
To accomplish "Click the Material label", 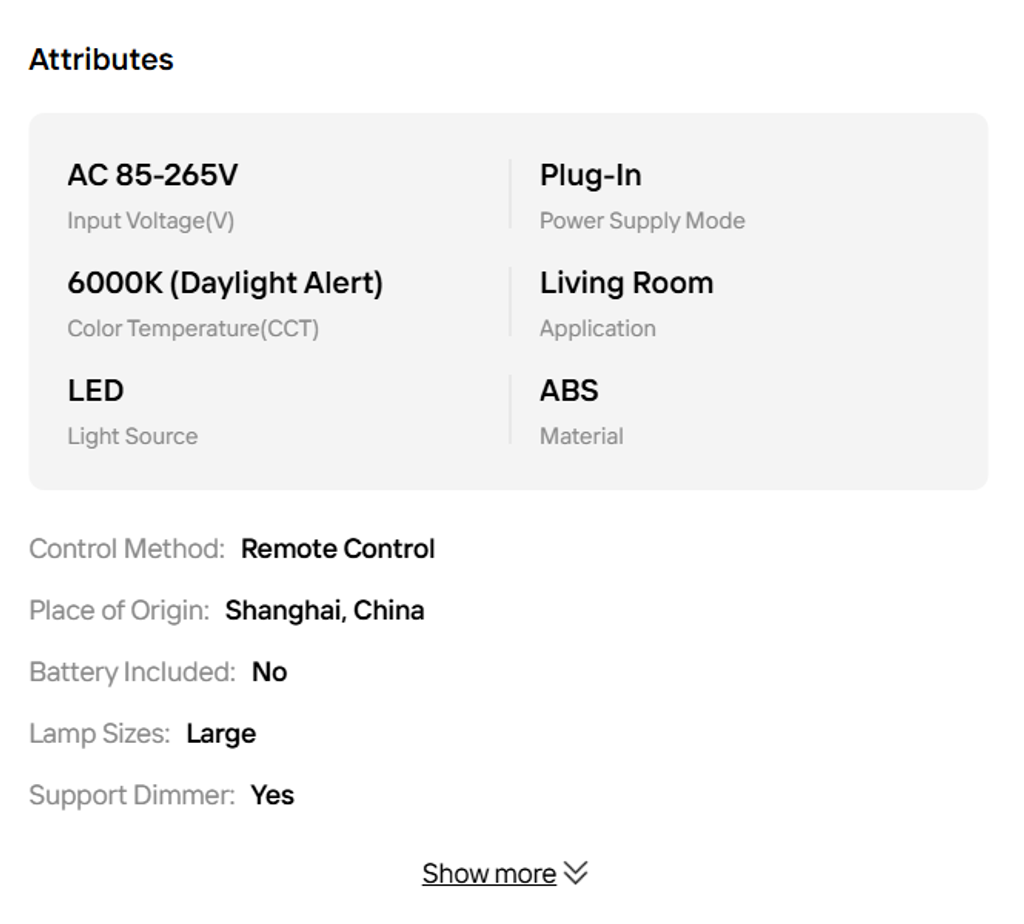I will 581,436.
